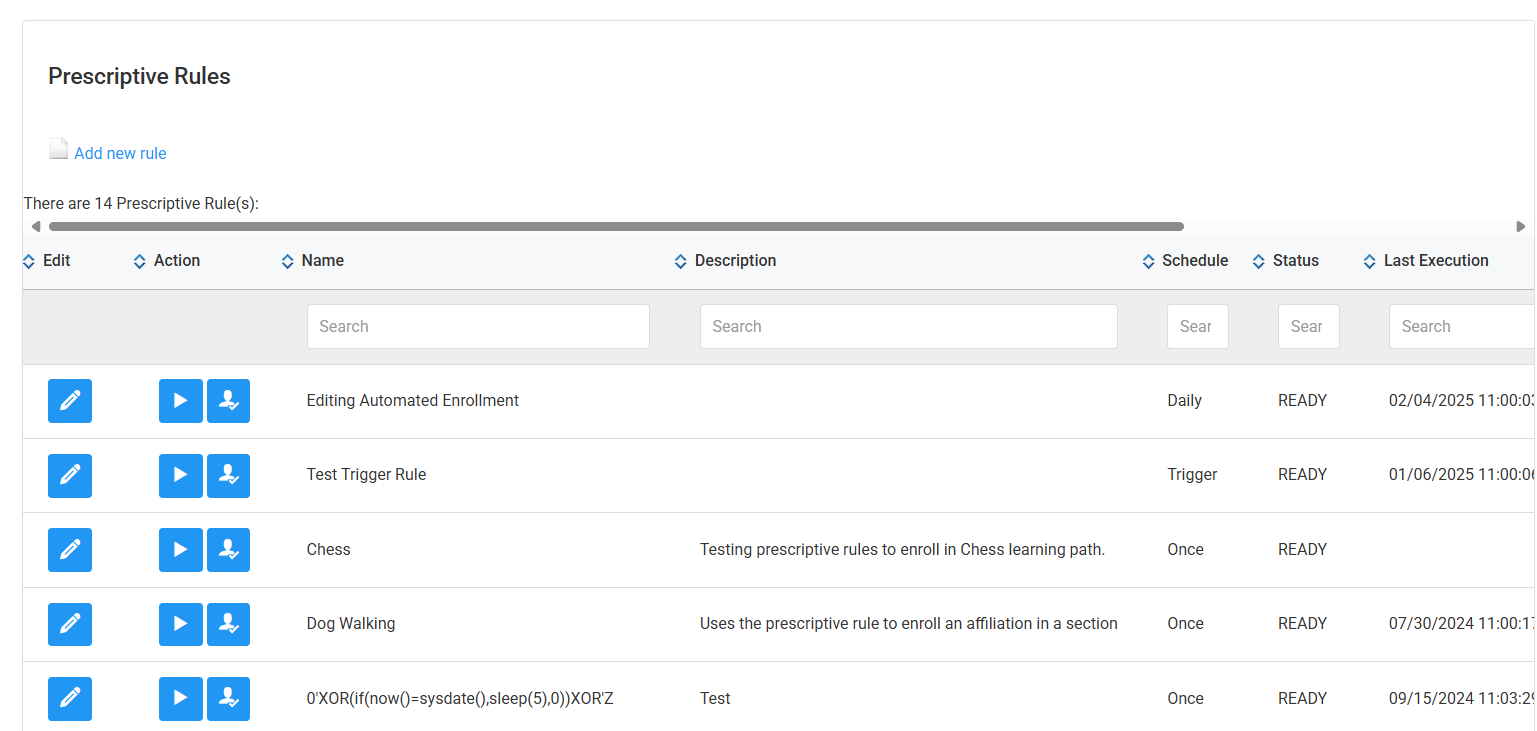Click user-check icon for Test Trigger Rule
The image size is (1537, 731).
tap(228, 475)
